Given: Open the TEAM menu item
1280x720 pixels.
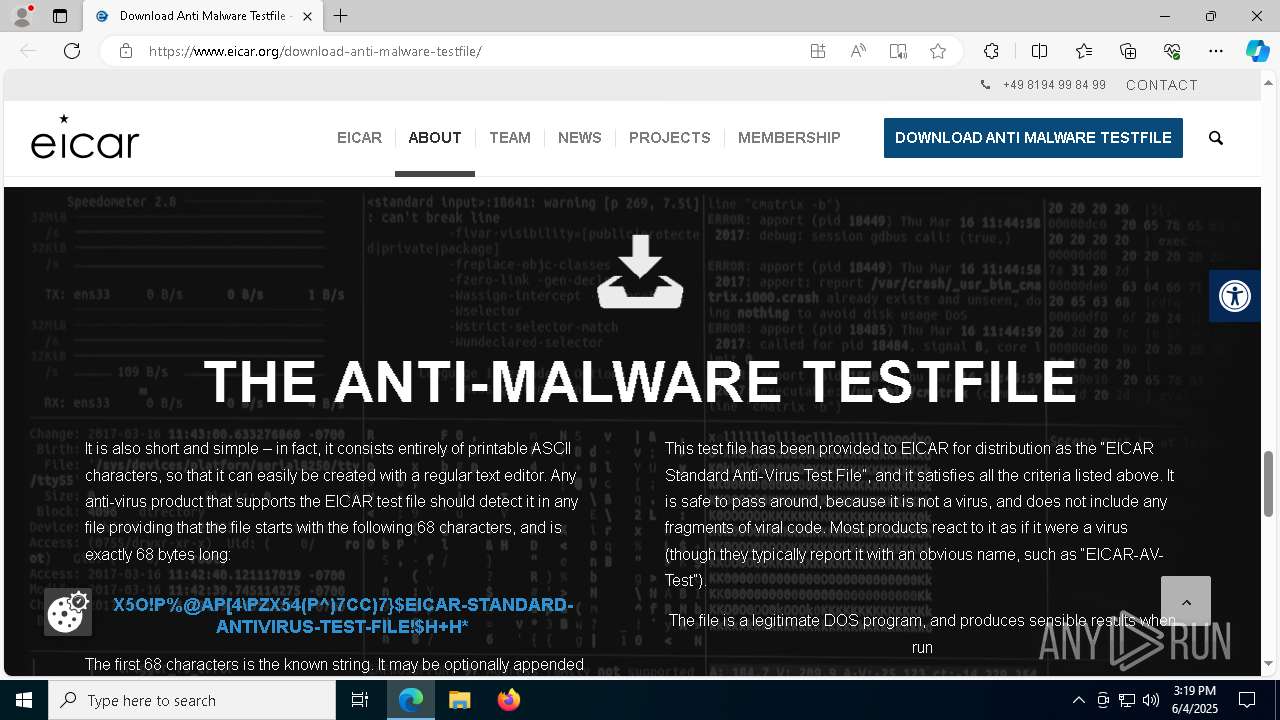Looking at the screenshot, I should (510, 138).
